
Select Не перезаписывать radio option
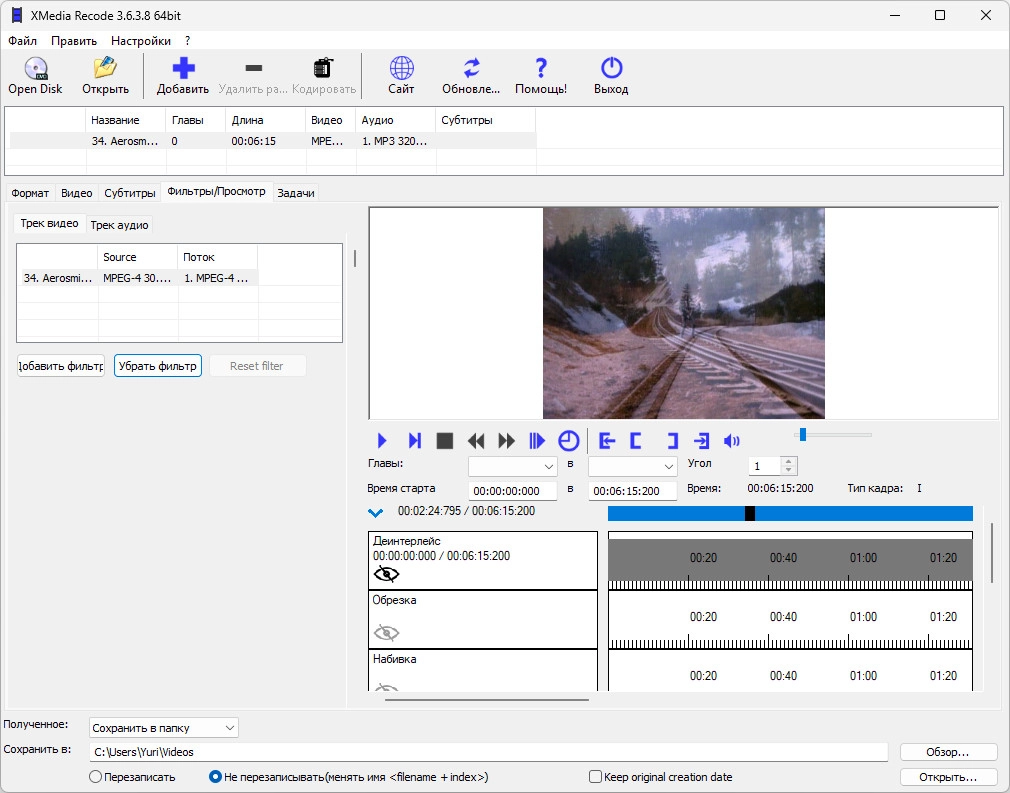[x=215, y=777]
